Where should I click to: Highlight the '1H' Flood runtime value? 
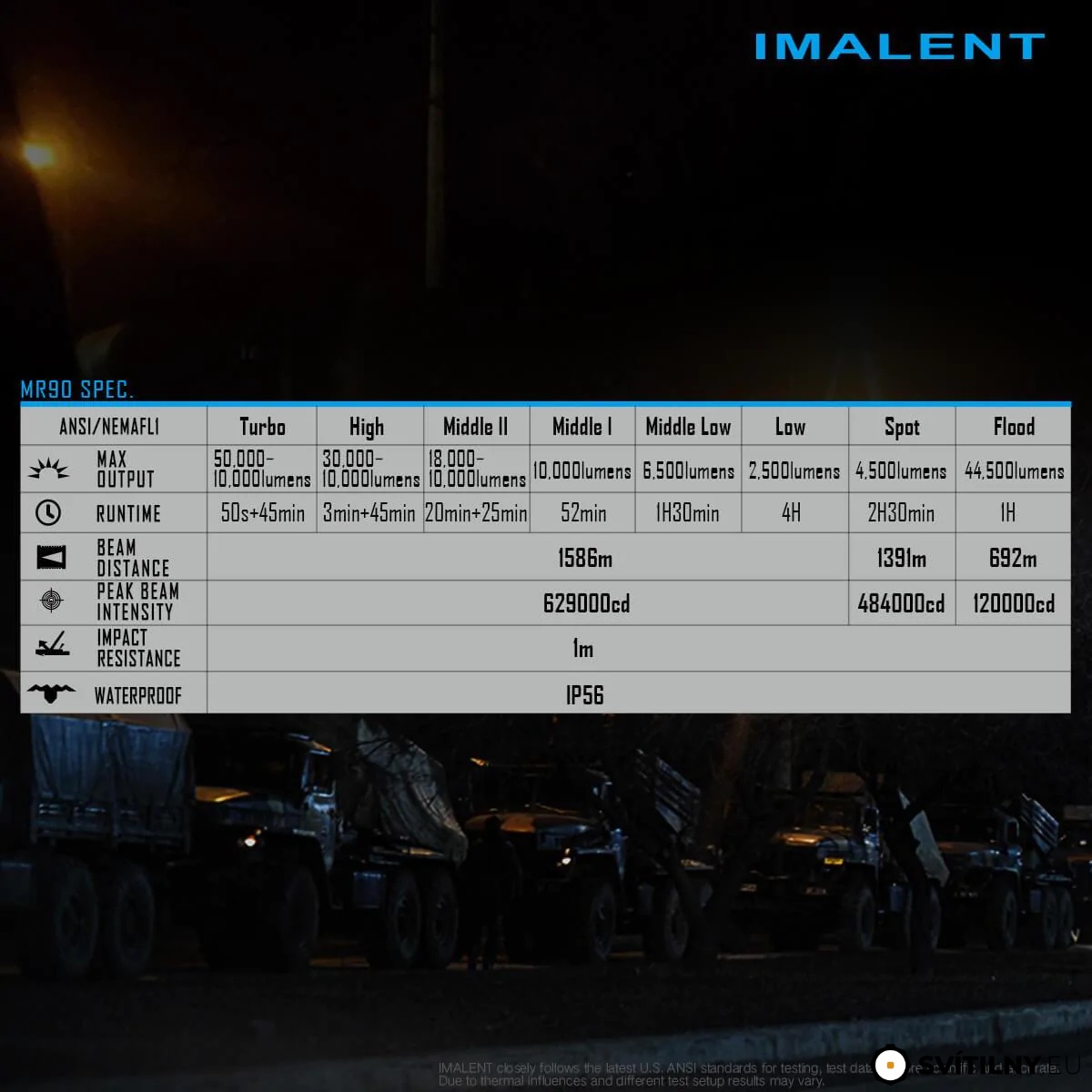(1007, 513)
